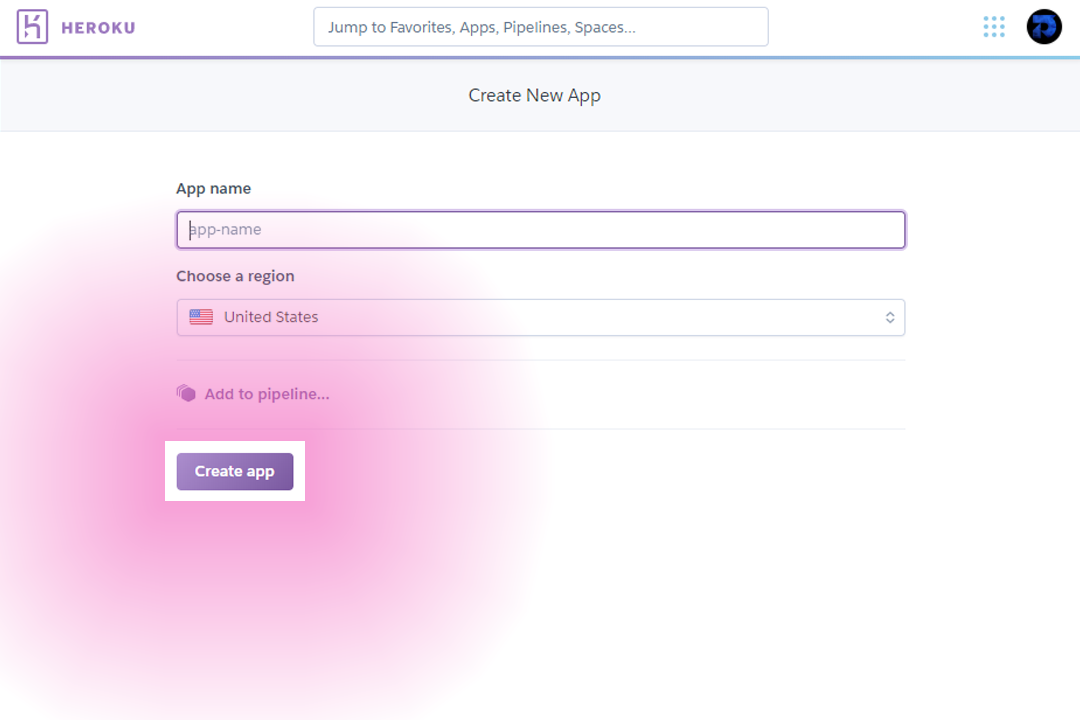Focus the Jump to Favorites search box
Image resolution: width=1080 pixels, height=720 pixels.
541,27
